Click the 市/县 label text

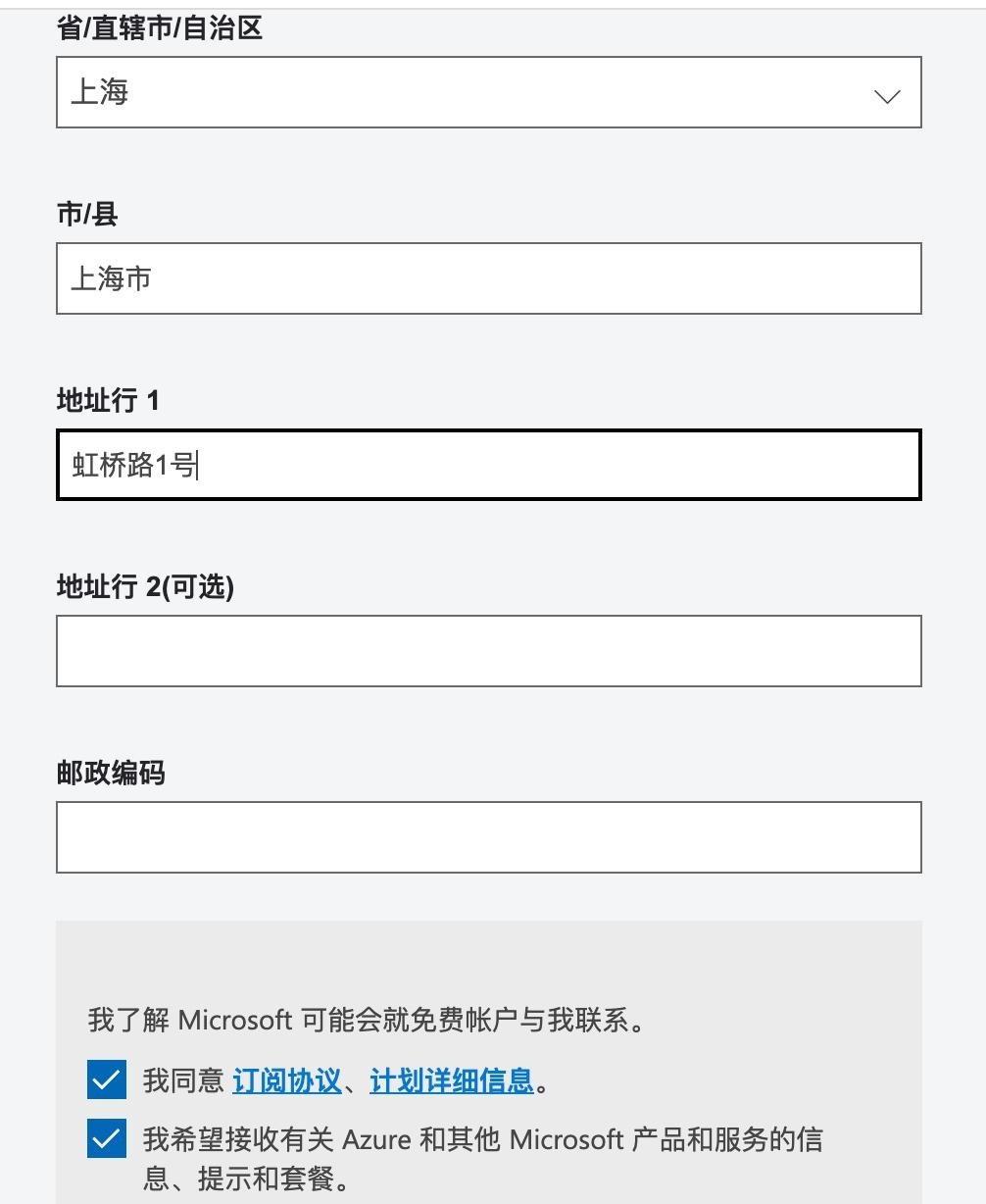(87, 214)
